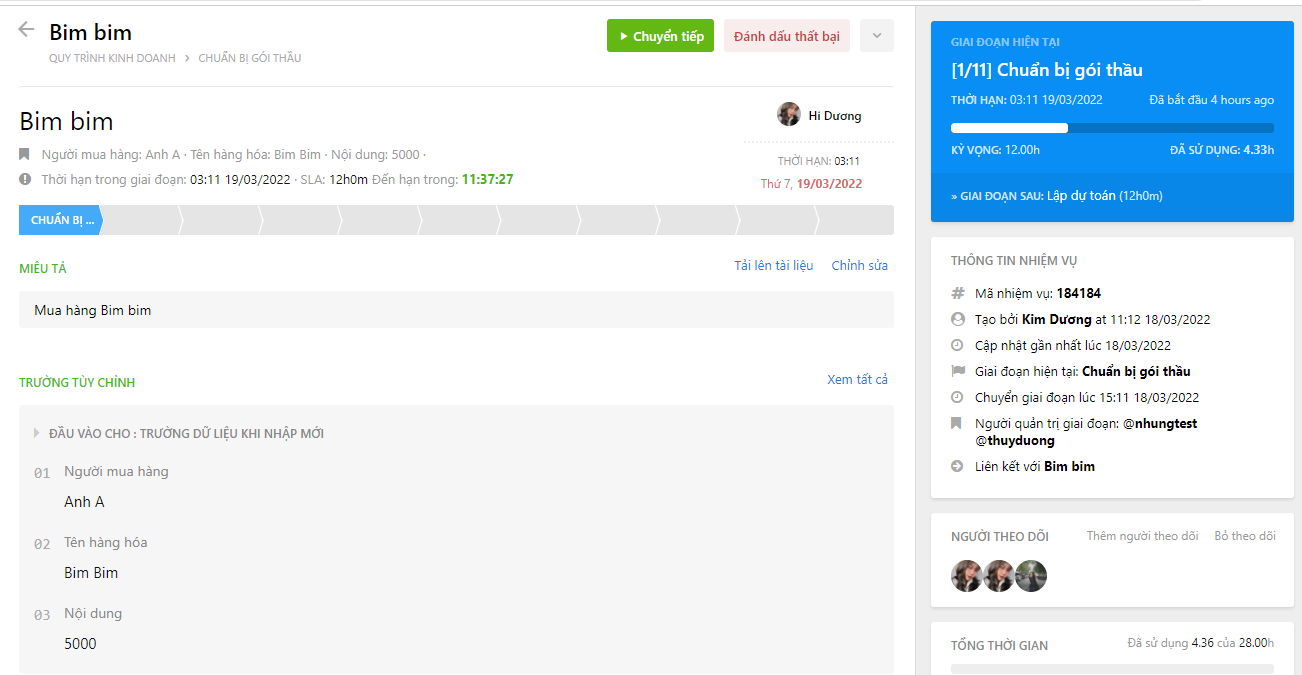Click the # icon next to "Mã nhiệm vụ"

click(x=957, y=293)
